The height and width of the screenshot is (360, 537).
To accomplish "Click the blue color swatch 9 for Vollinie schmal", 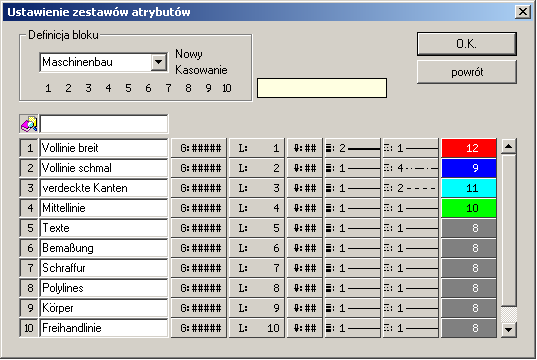I will point(469,168).
